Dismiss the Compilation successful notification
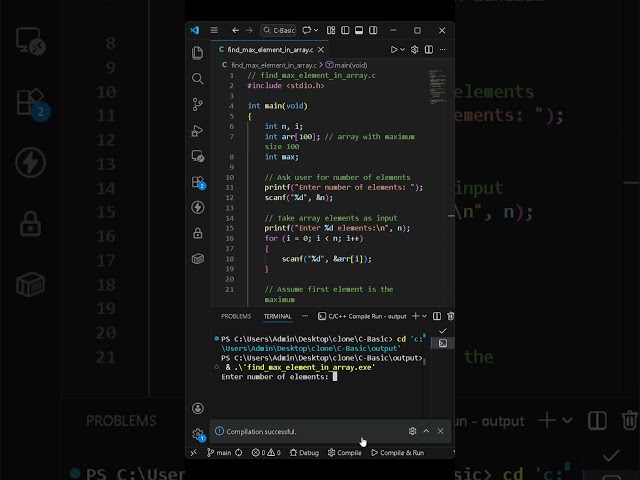This screenshot has height=480, width=640. pyautogui.click(x=440, y=431)
